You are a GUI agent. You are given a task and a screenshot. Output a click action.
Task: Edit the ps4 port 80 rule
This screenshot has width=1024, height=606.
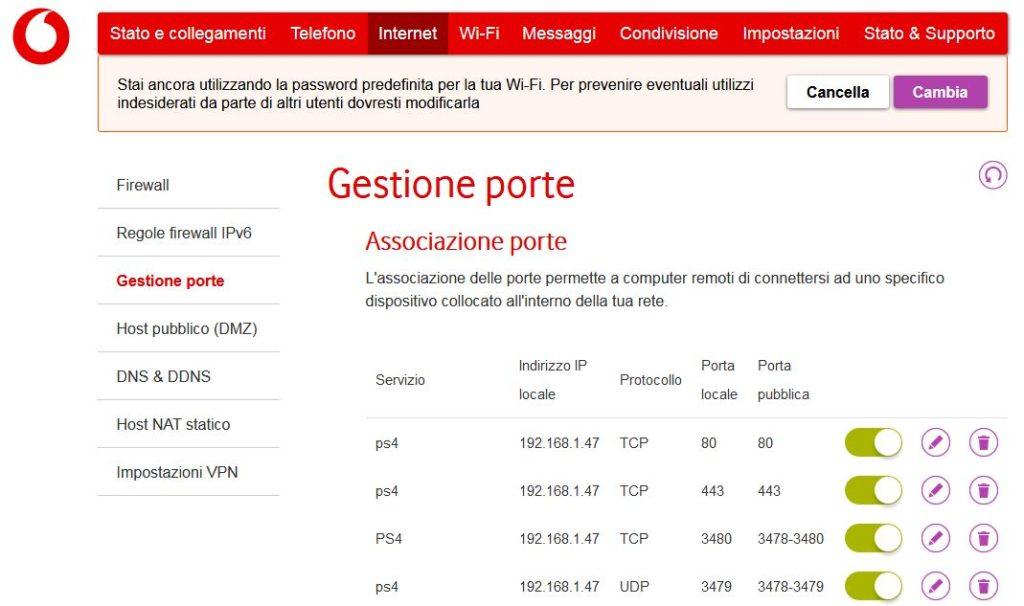point(936,442)
